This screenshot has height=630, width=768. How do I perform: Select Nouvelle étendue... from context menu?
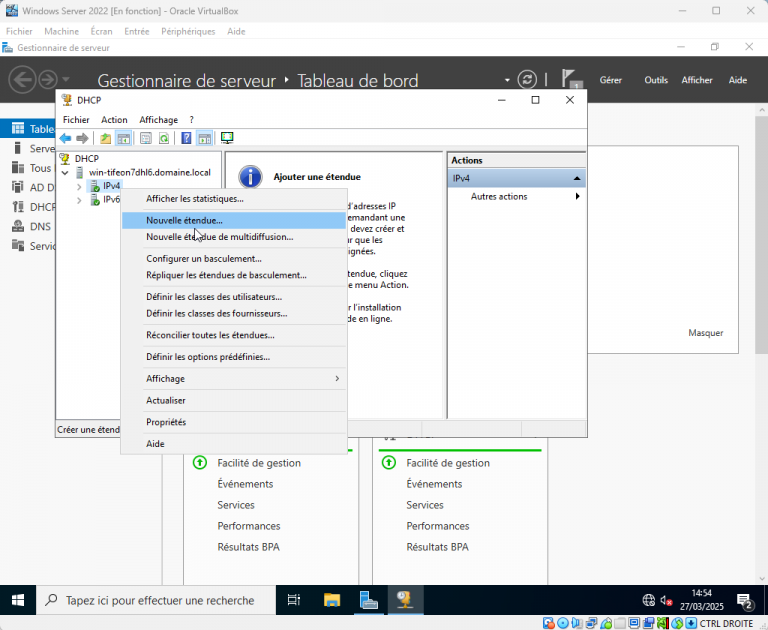click(x=185, y=220)
